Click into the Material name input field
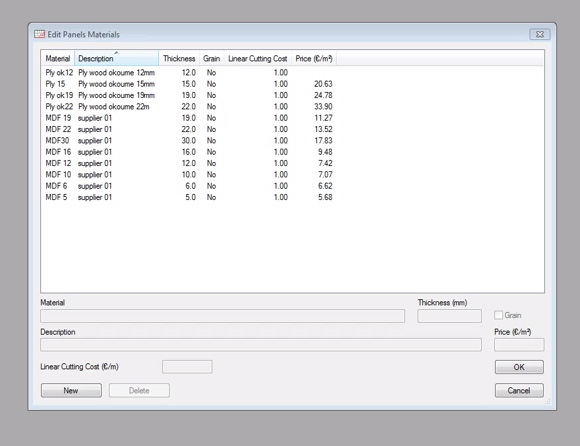This screenshot has height=446, width=580. (x=222, y=316)
